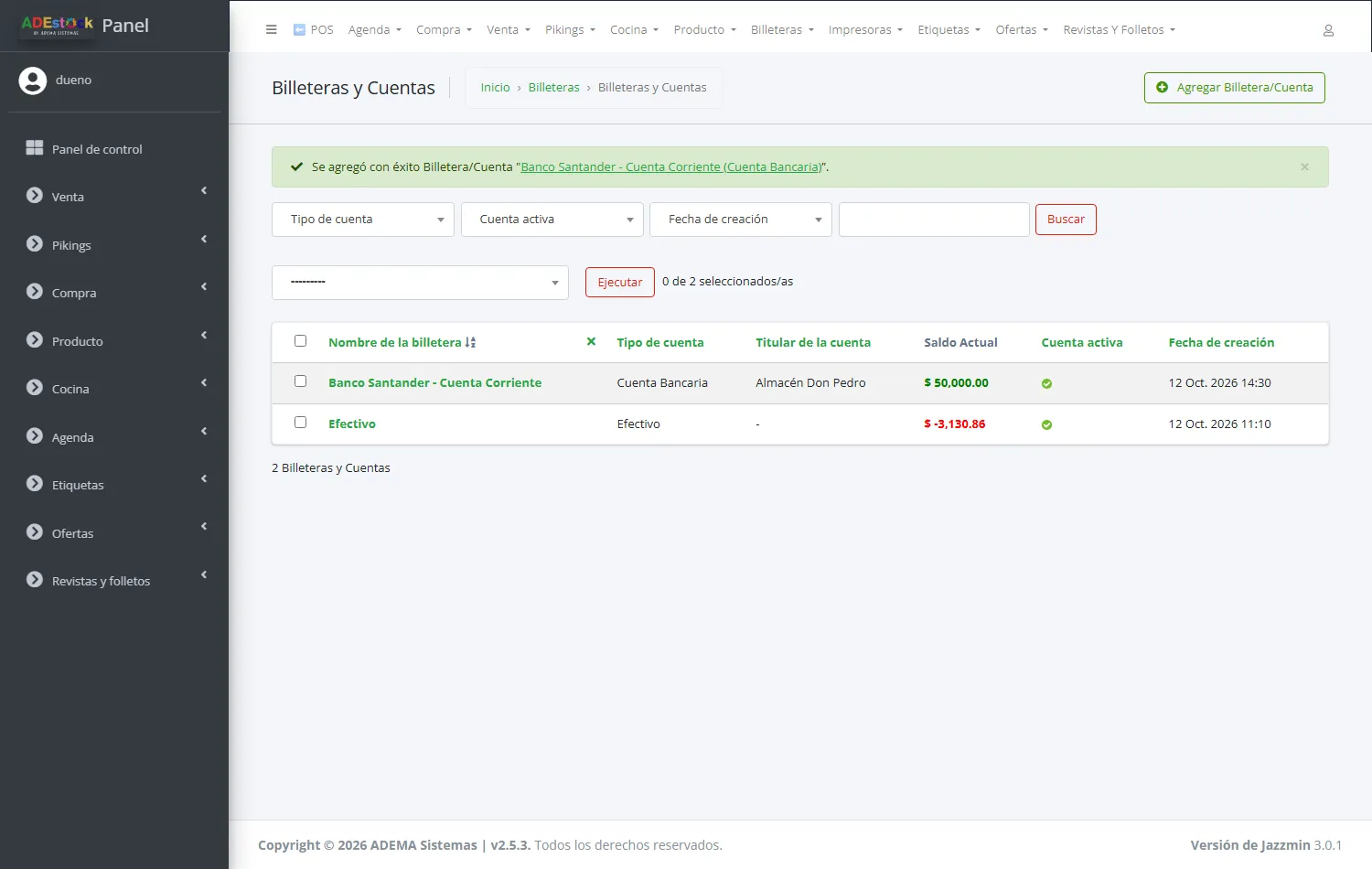Viewport: 1372px width, 869px height.
Task: Check the Banco Santander row checkbox
Action: pyautogui.click(x=300, y=381)
